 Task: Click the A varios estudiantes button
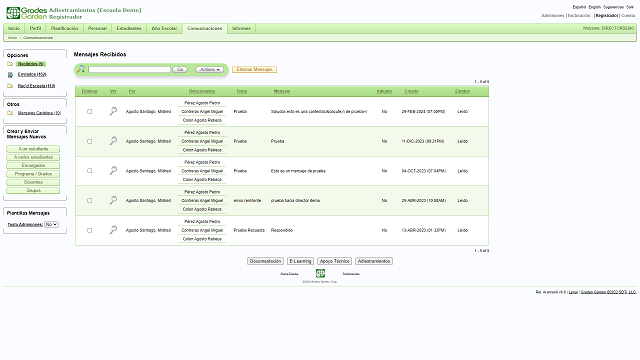33,157
